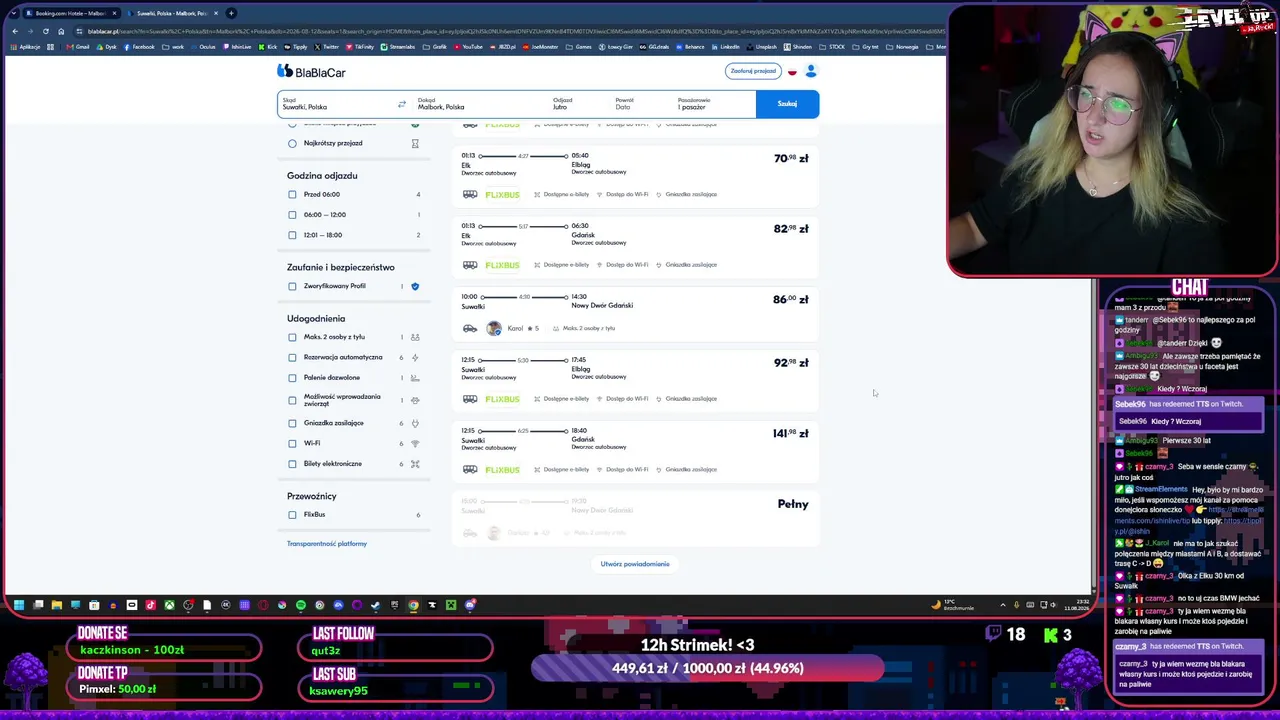This screenshot has width=1280, height=720.
Task: Click FlixBus logo on 141,98 zł trip
Action: [x=503, y=469]
